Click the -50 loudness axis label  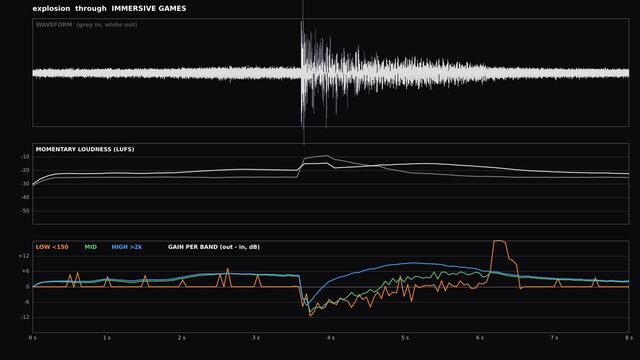pos(25,211)
